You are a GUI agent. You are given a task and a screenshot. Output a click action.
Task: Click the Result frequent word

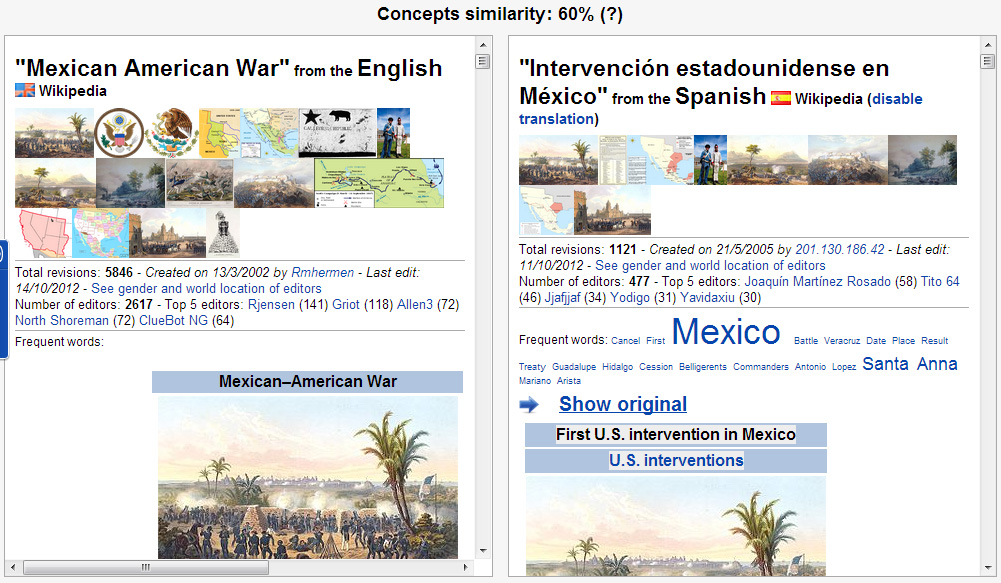[x=935, y=341]
